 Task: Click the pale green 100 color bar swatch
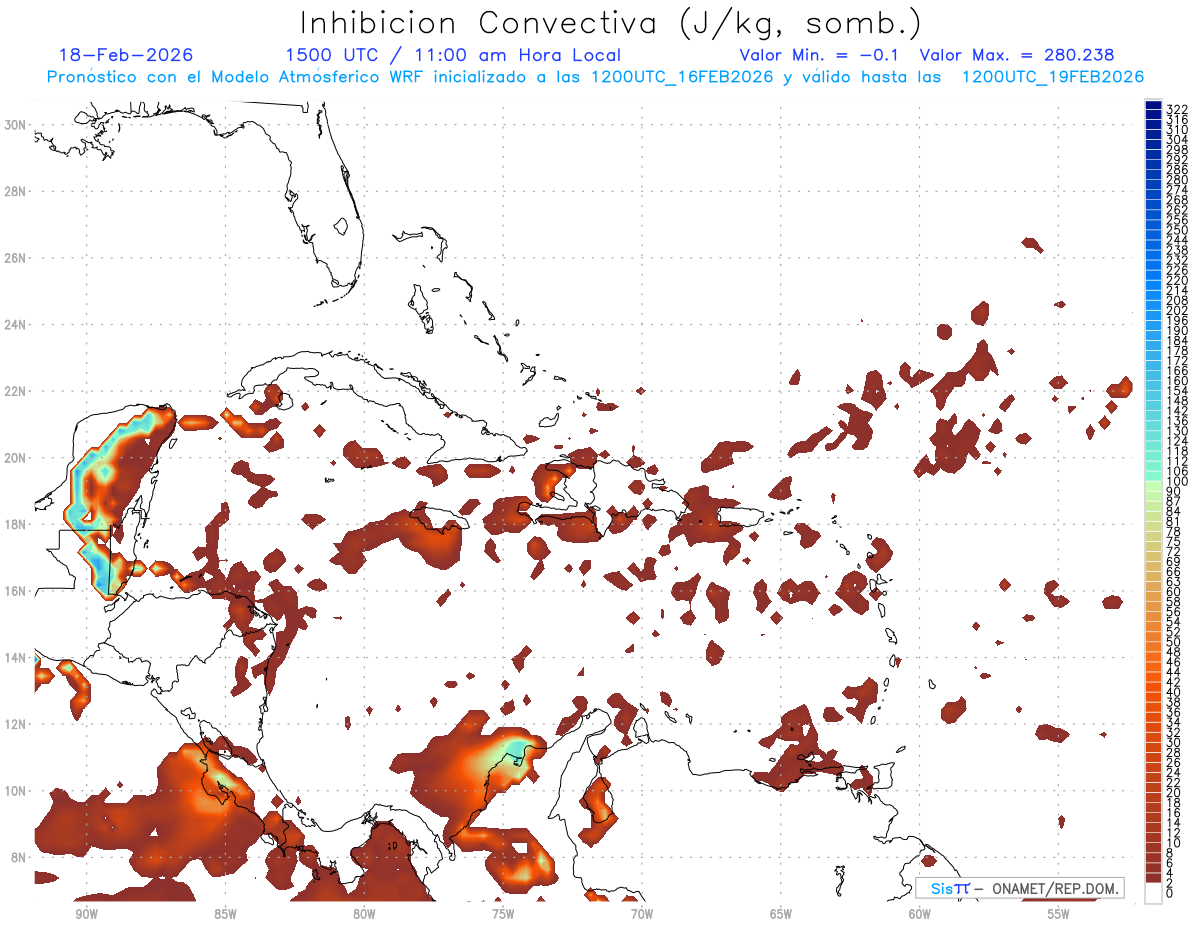pyautogui.click(x=1153, y=485)
